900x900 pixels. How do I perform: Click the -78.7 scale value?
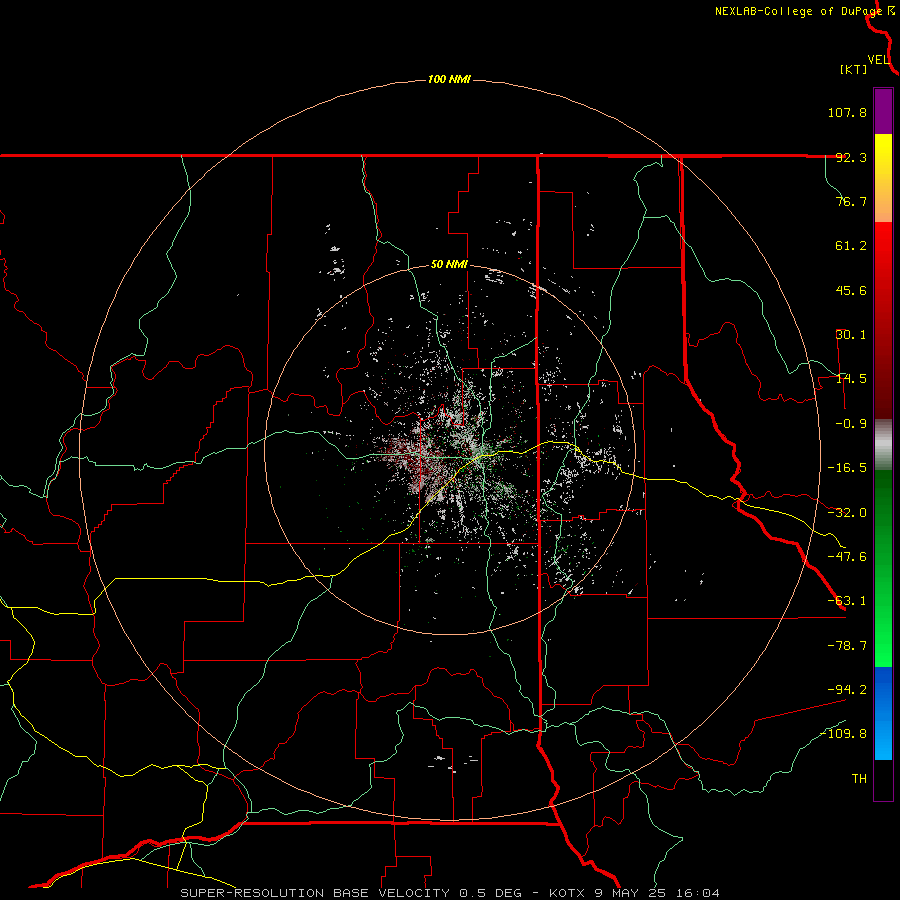click(x=847, y=646)
